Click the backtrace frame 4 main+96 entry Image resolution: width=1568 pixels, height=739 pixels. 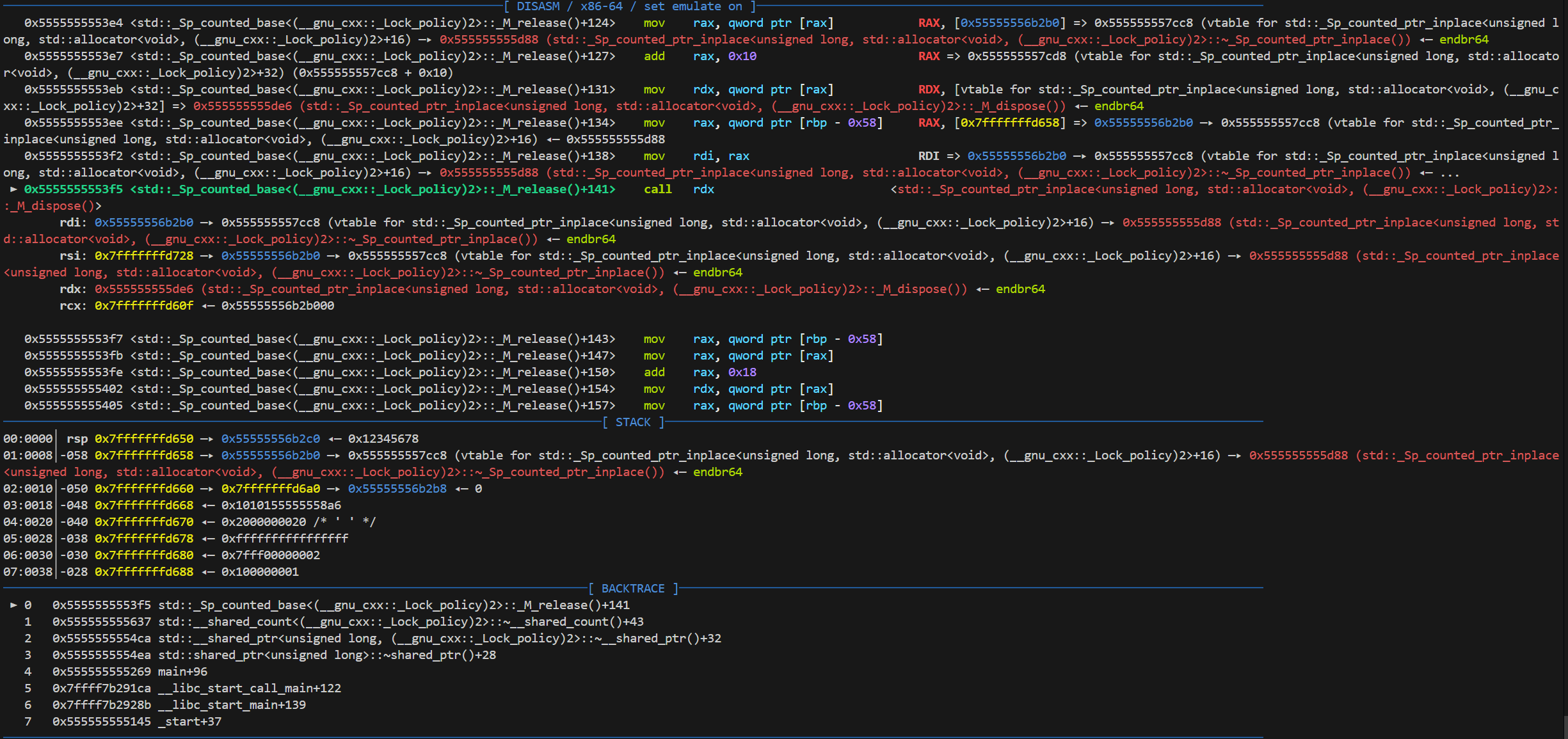(182, 672)
